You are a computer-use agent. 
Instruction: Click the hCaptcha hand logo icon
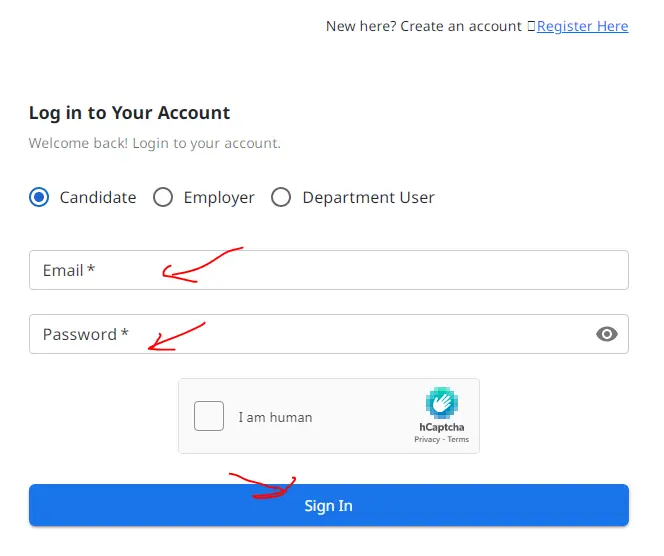pos(442,403)
